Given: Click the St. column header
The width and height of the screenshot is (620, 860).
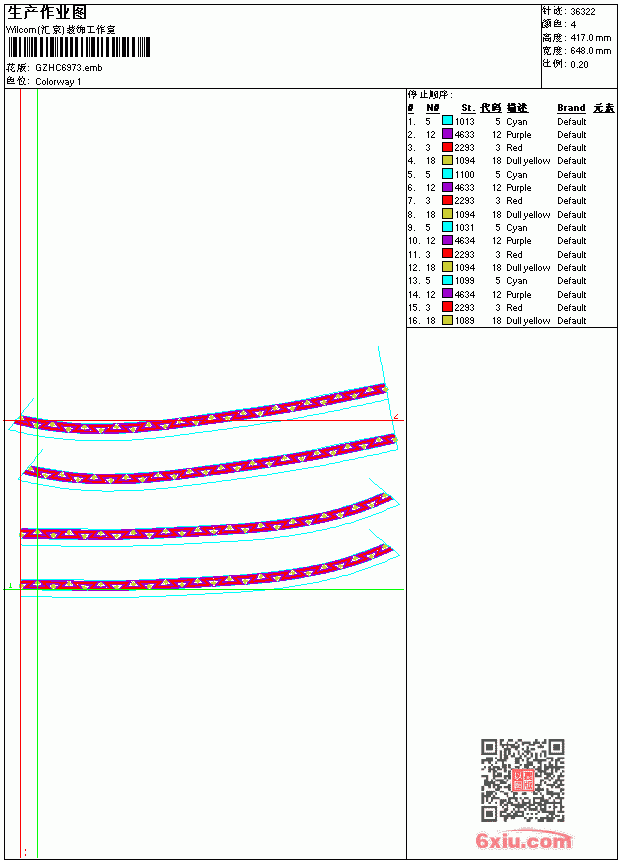Looking at the screenshot, I should (x=468, y=108).
